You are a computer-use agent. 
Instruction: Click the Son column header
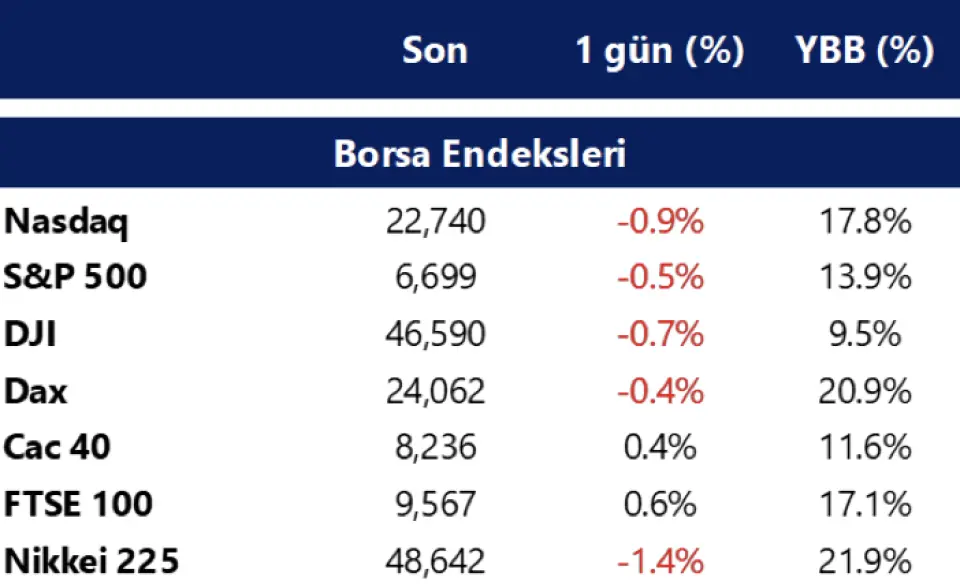pyautogui.click(x=434, y=51)
